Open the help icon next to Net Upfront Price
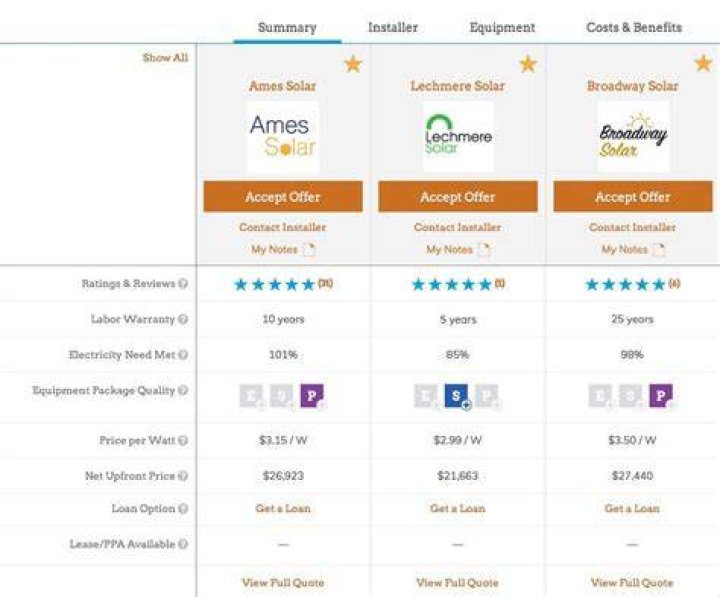720x597 pixels. 183,476
